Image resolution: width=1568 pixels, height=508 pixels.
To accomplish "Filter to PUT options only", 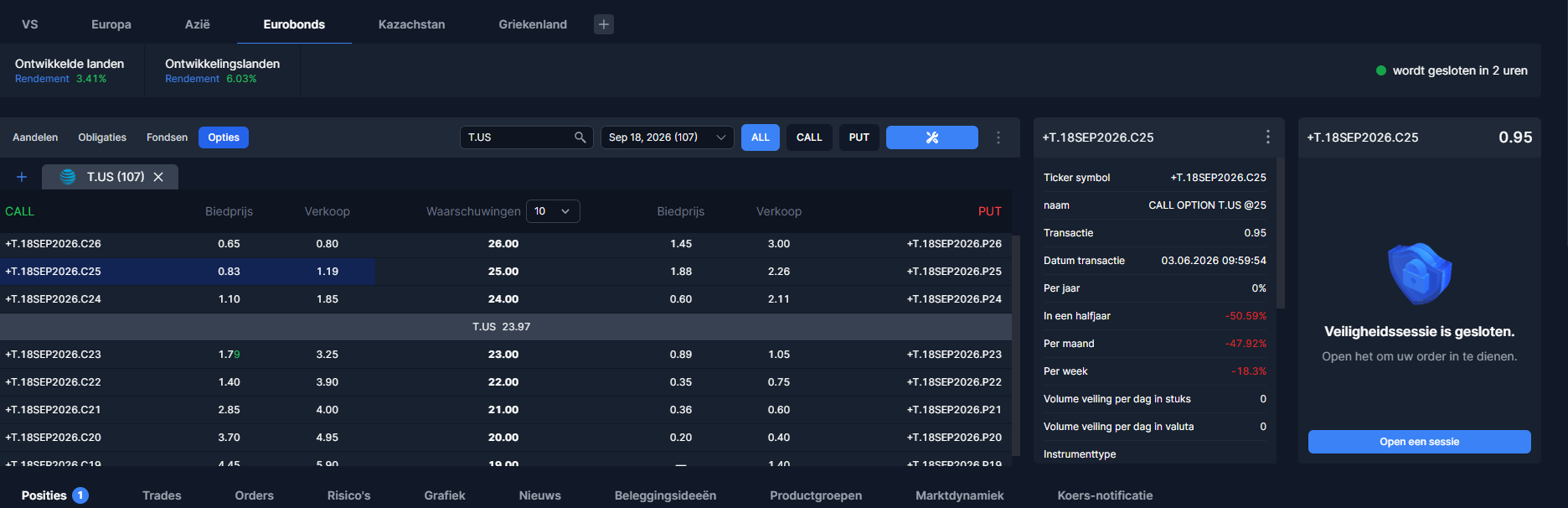I will 859,137.
